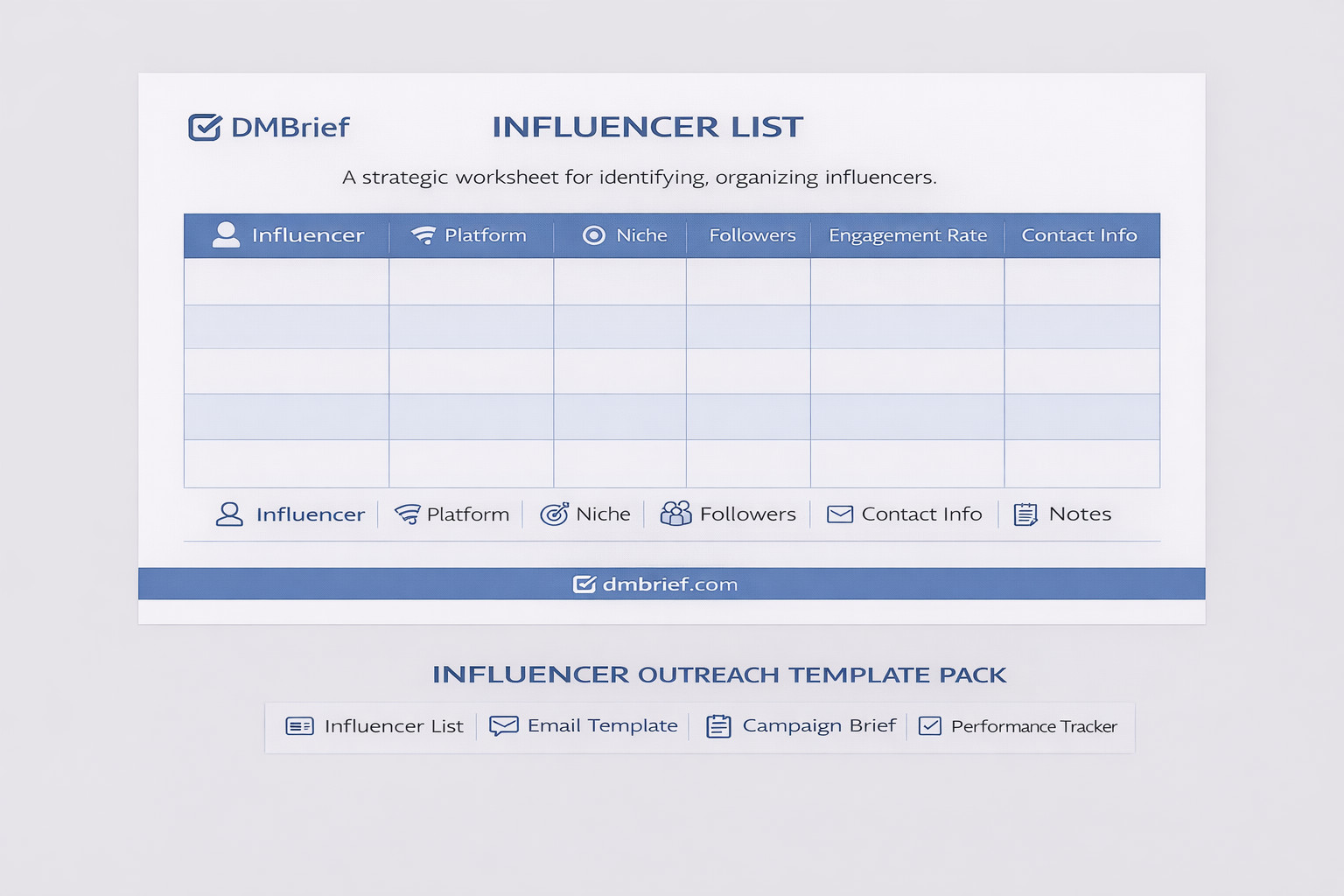
Task: Click the group icon beside Followers legend
Action: (675, 514)
